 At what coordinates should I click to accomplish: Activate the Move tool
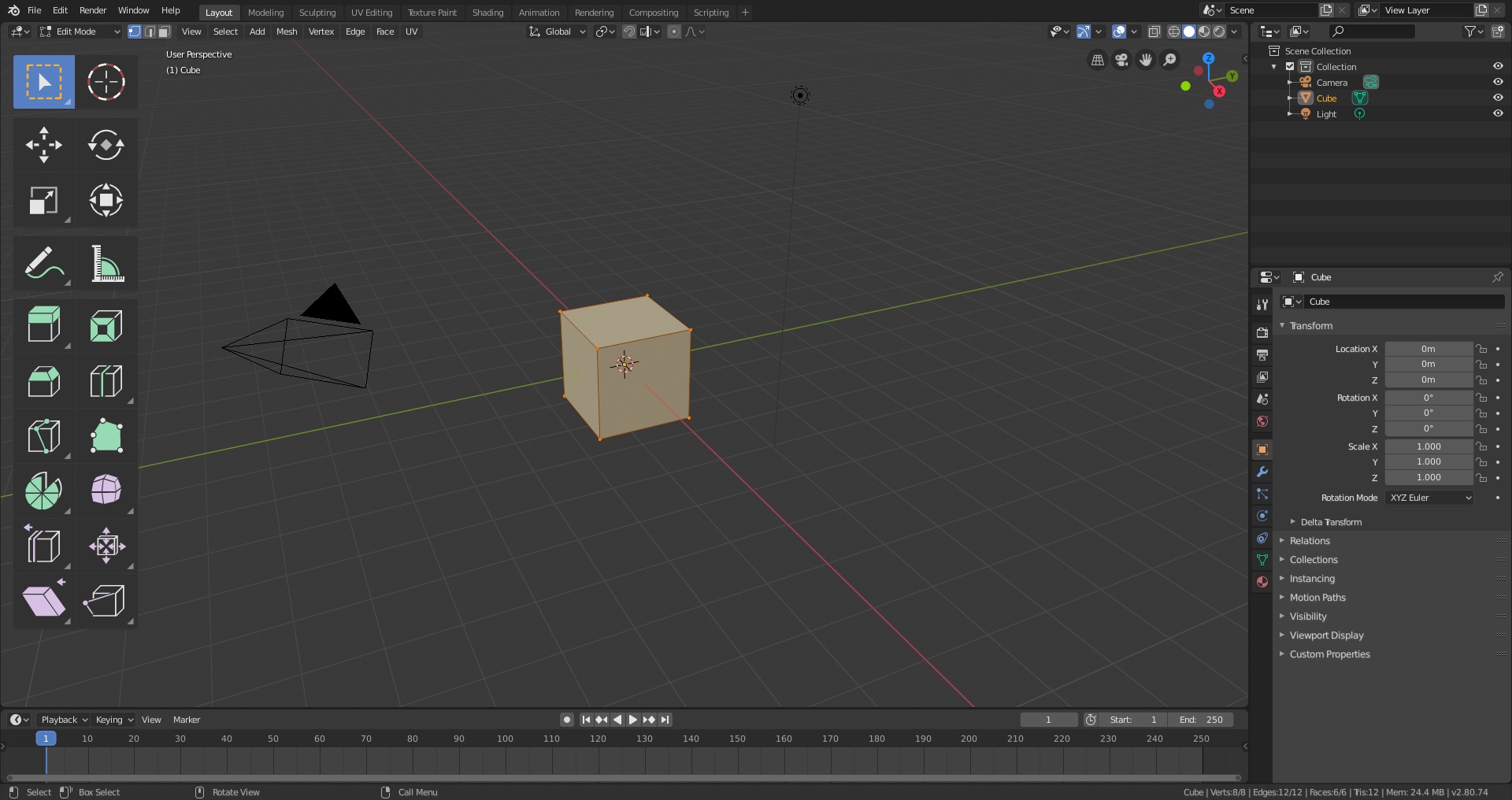coord(43,145)
